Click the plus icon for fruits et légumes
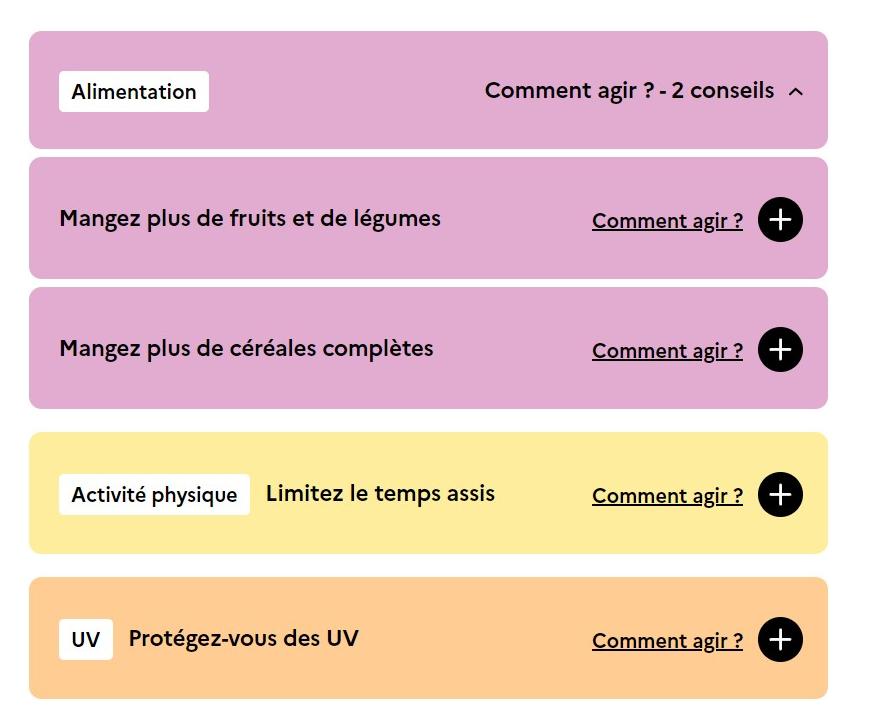Screen dimensions: 869x719 [x=780, y=220]
